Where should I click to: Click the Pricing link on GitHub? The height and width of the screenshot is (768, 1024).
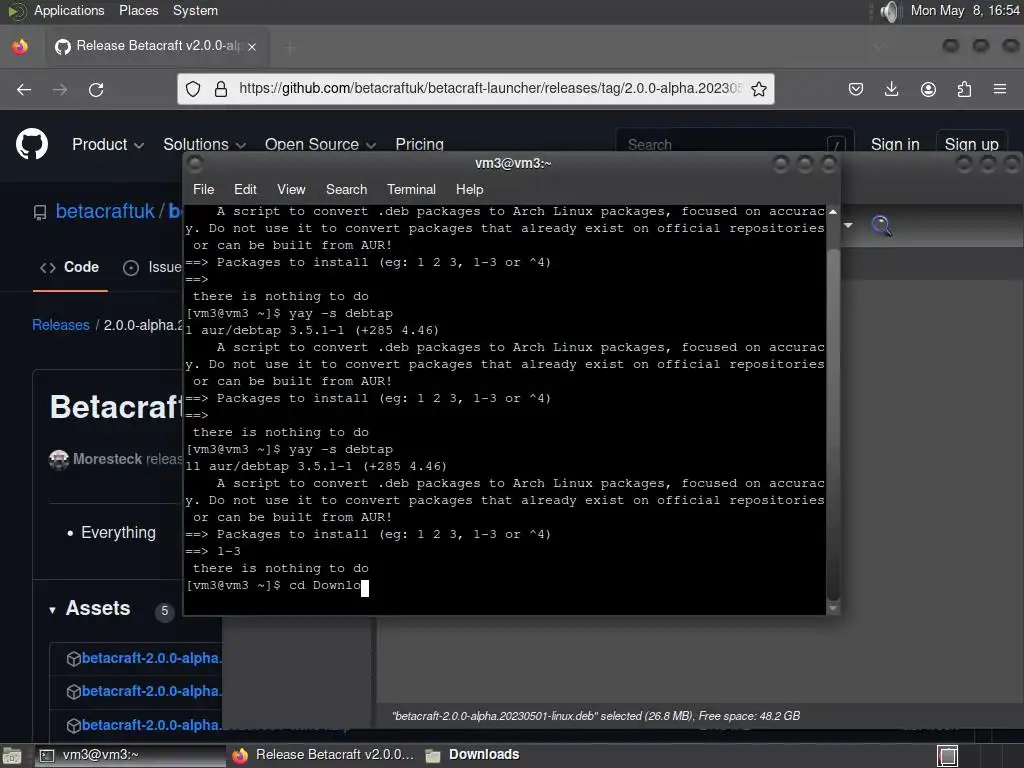tap(419, 144)
